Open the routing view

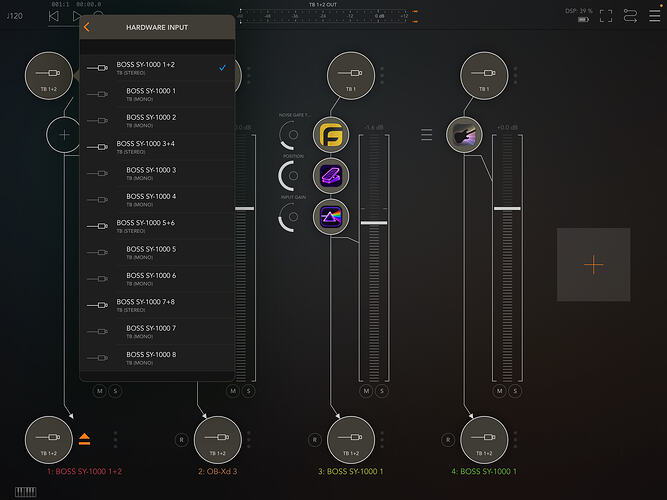click(x=630, y=16)
